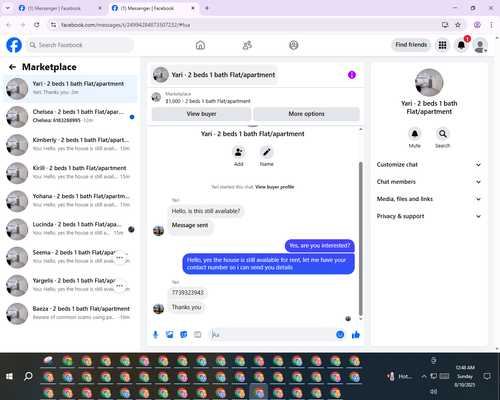The image size is (500, 400).
Task: Record a voice clip microphone icon
Action: [155, 335]
